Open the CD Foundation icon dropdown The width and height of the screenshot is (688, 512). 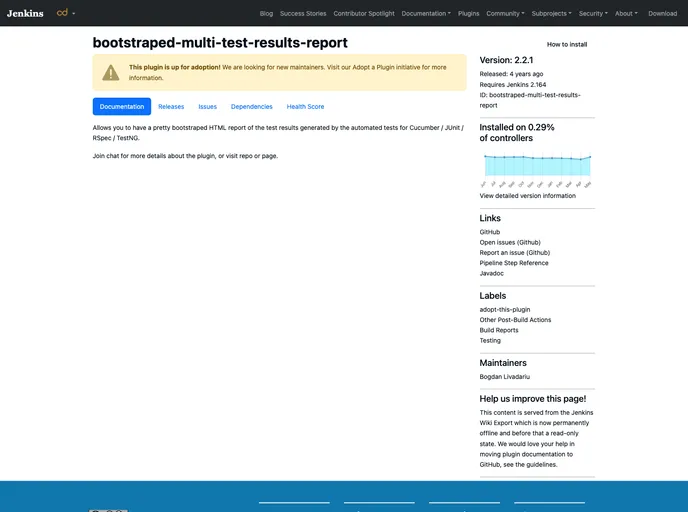tap(66, 13)
